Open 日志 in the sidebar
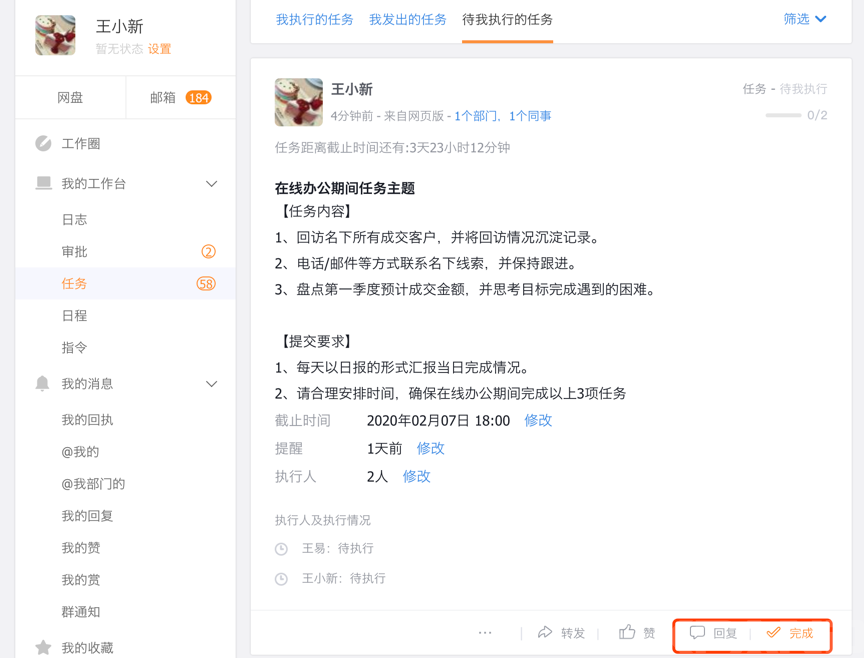The image size is (864, 658). point(74,220)
